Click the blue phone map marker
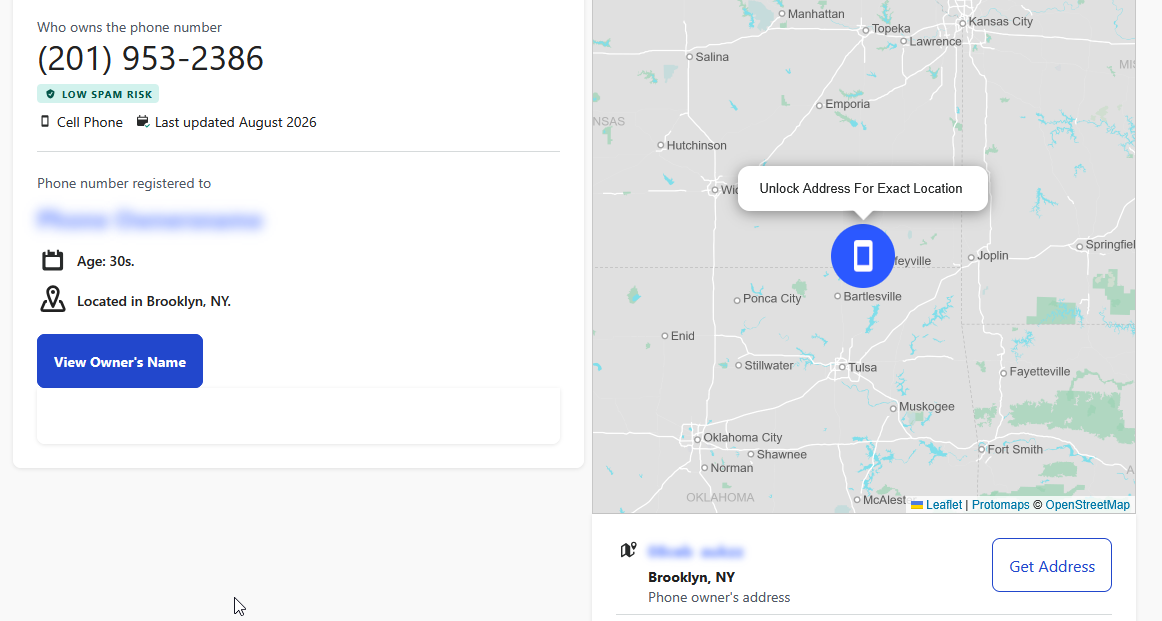The width and height of the screenshot is (1162, 621). pos(863,256)
